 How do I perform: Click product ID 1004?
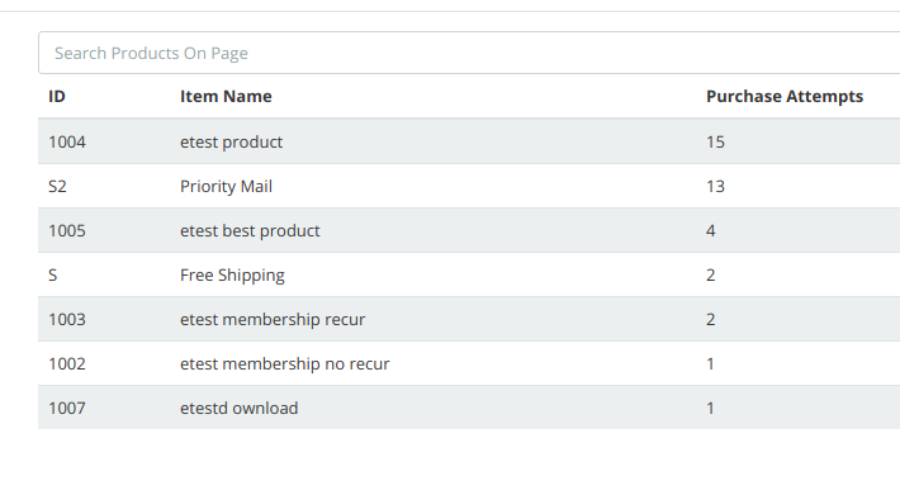[x=67, y=142]
